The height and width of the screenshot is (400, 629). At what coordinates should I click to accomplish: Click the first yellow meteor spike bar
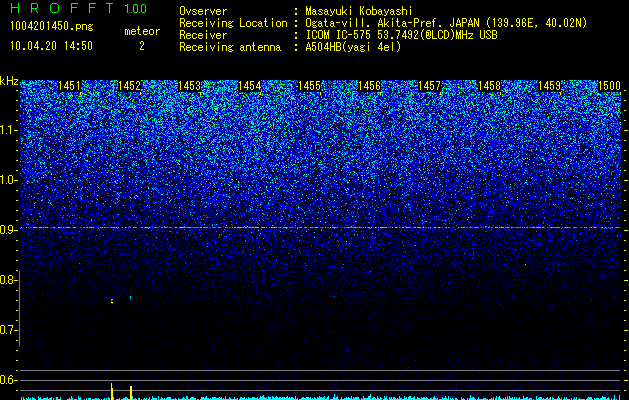[112, 391]
